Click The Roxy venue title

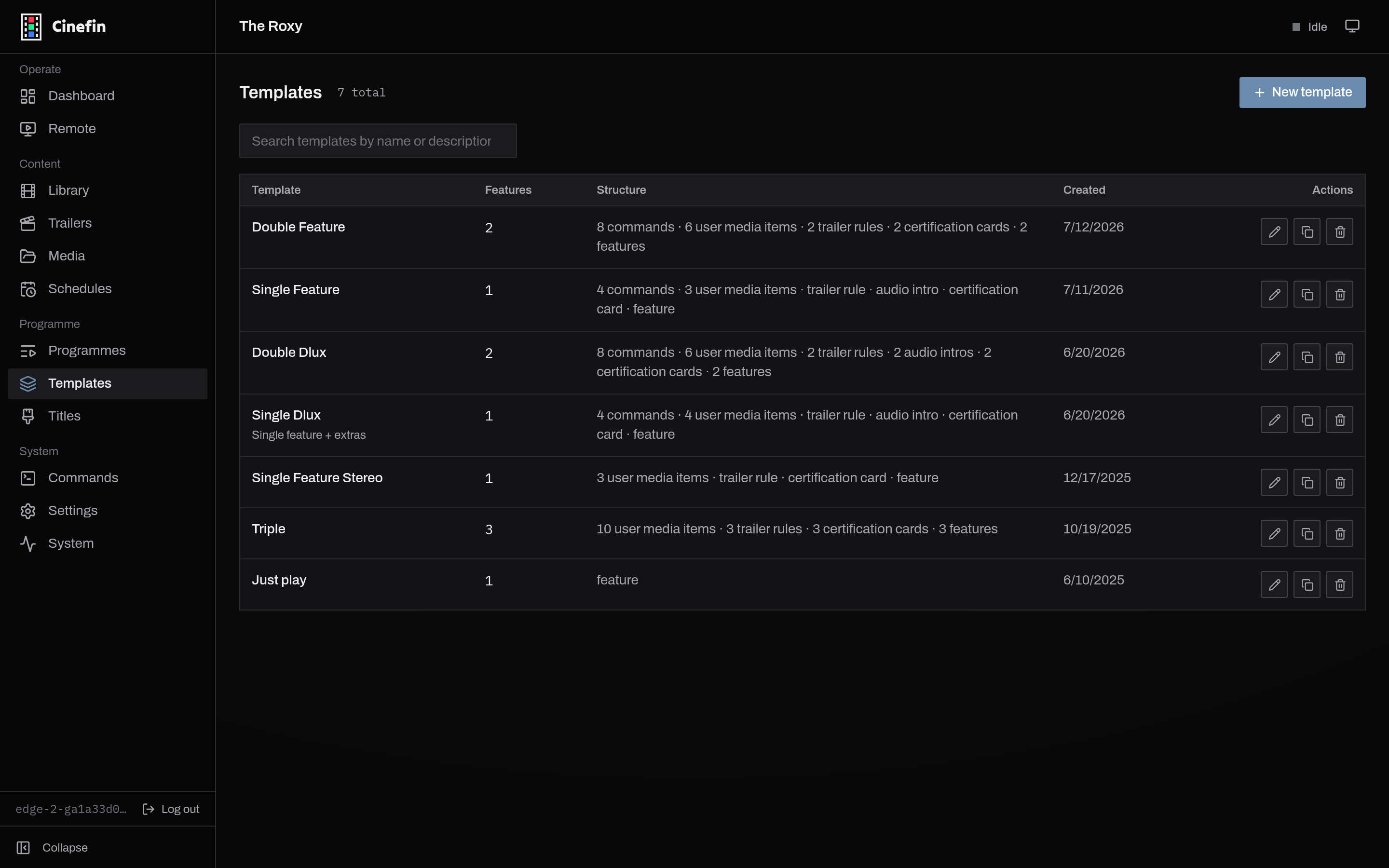click(271, 27)
